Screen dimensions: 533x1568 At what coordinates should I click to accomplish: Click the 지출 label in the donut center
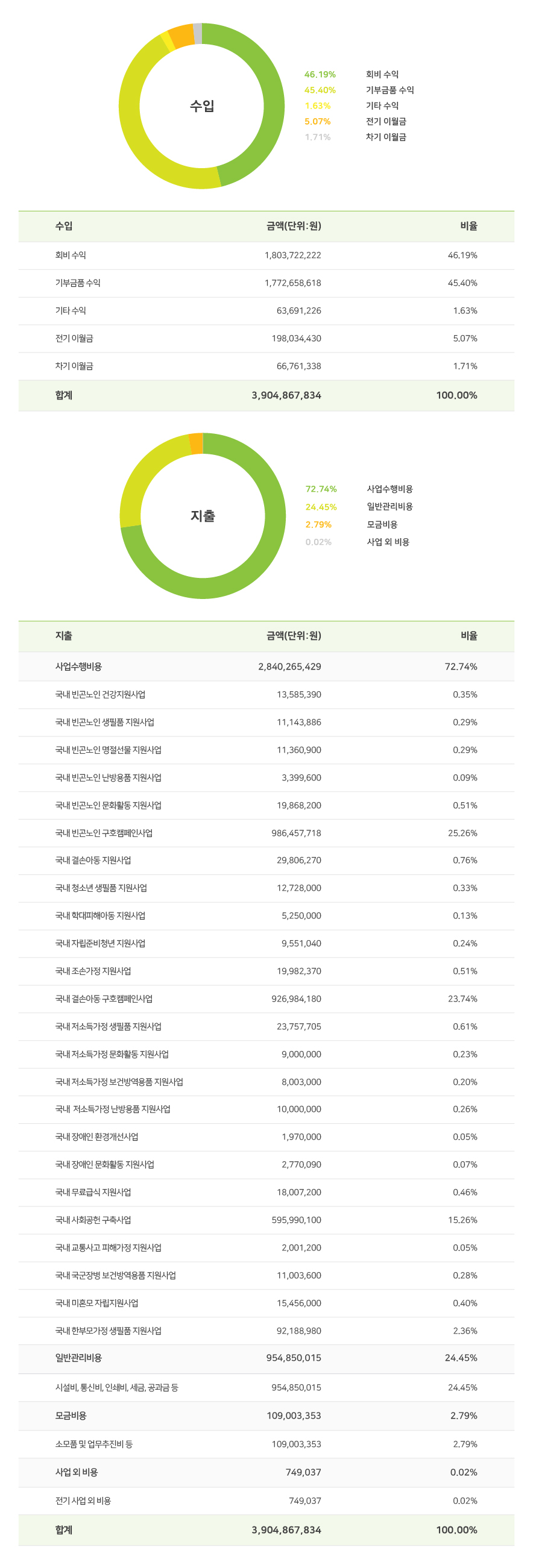pyautogui.click(x=203, y=516)
